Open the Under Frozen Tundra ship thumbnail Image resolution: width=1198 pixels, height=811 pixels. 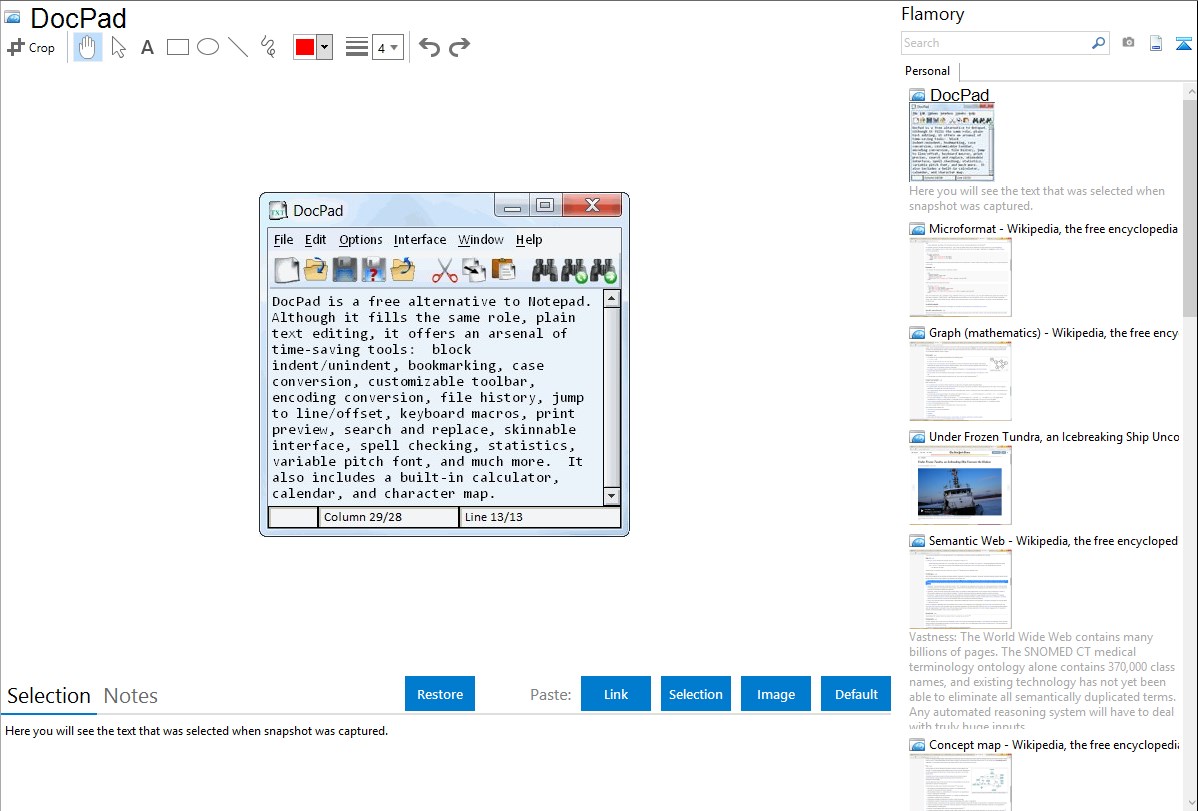(x=960, y=485)
